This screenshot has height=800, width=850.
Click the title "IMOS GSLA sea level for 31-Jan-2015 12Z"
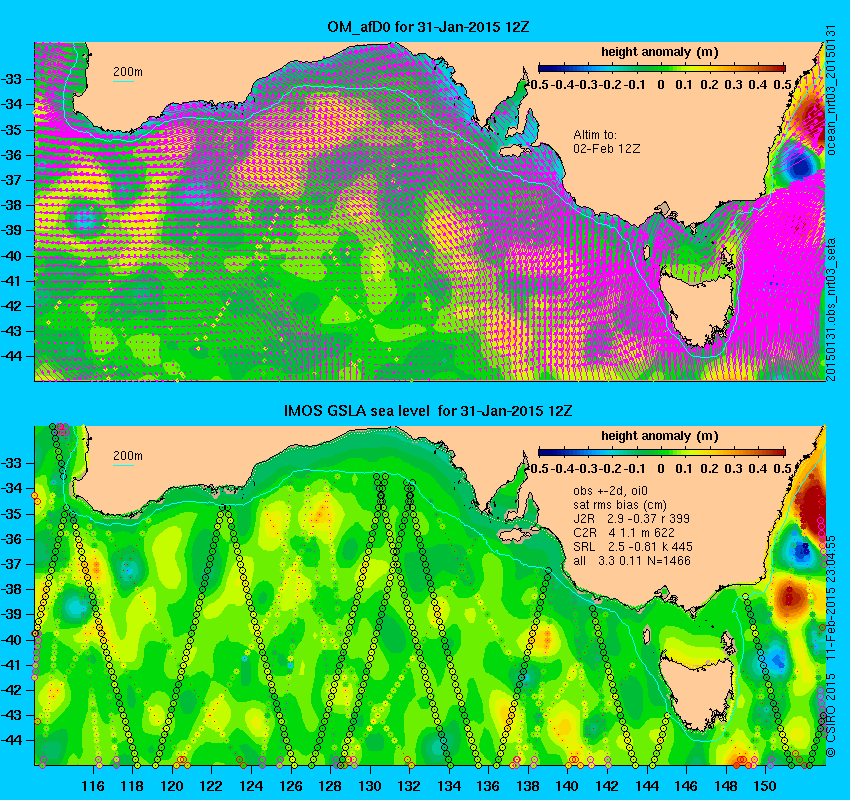(x=428, y=411)
